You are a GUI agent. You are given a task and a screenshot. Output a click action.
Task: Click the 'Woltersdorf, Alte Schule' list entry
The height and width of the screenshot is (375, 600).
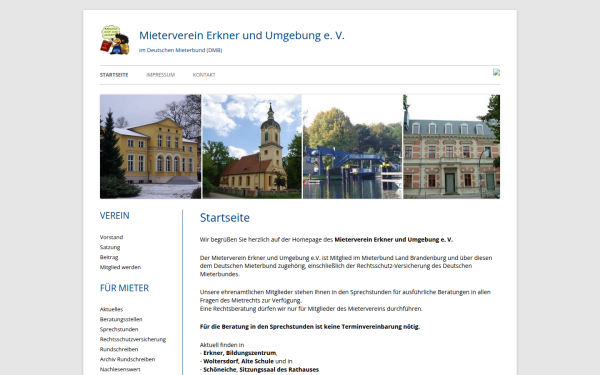[x=238, y=361]
